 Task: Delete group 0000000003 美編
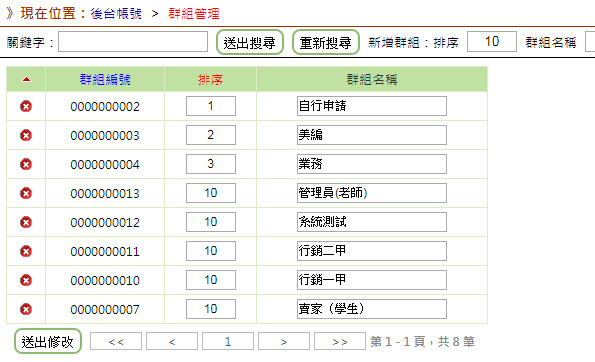click(26, 135)
